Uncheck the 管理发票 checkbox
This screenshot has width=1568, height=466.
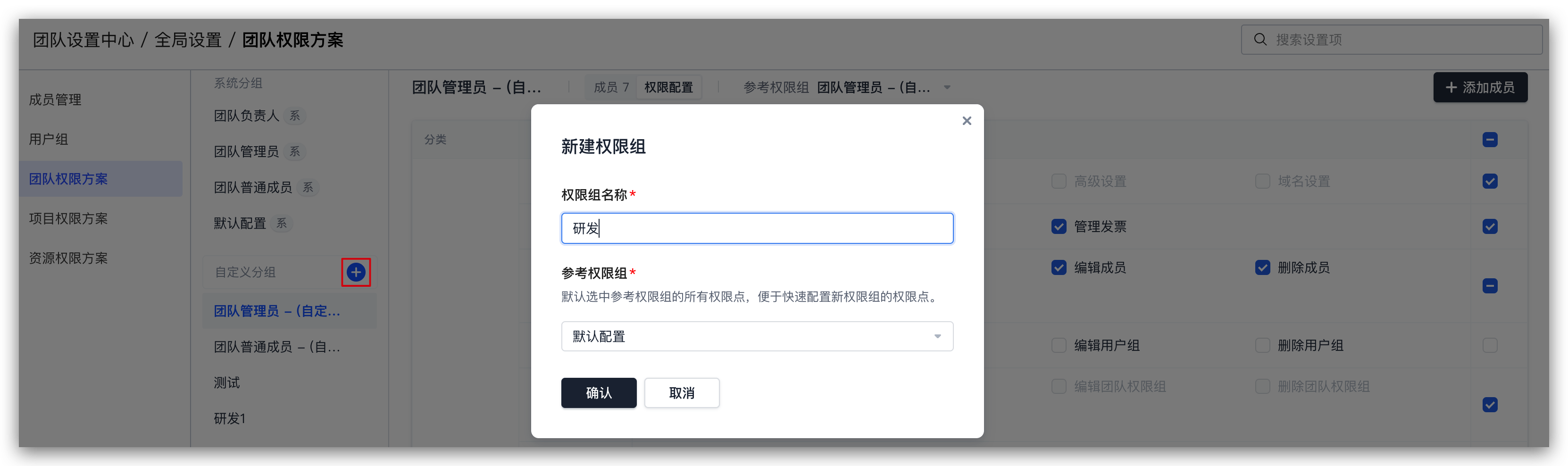tap(1059, 226)
